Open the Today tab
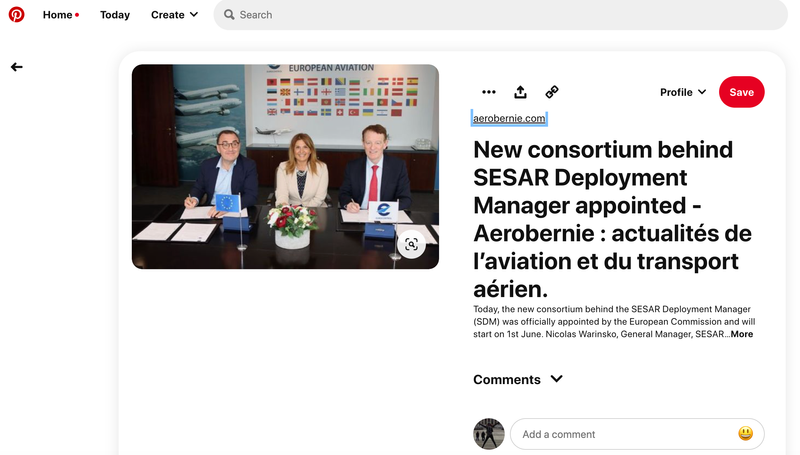The image size is (800, 455). pyautogui.click(x=115, y=15)
